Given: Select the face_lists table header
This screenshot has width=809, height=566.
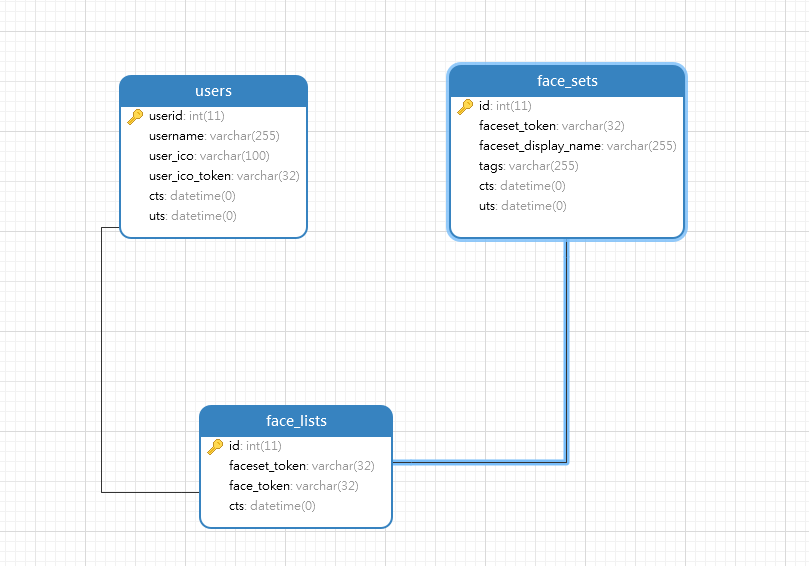Looking at the screenshot, I should point(296,421).
